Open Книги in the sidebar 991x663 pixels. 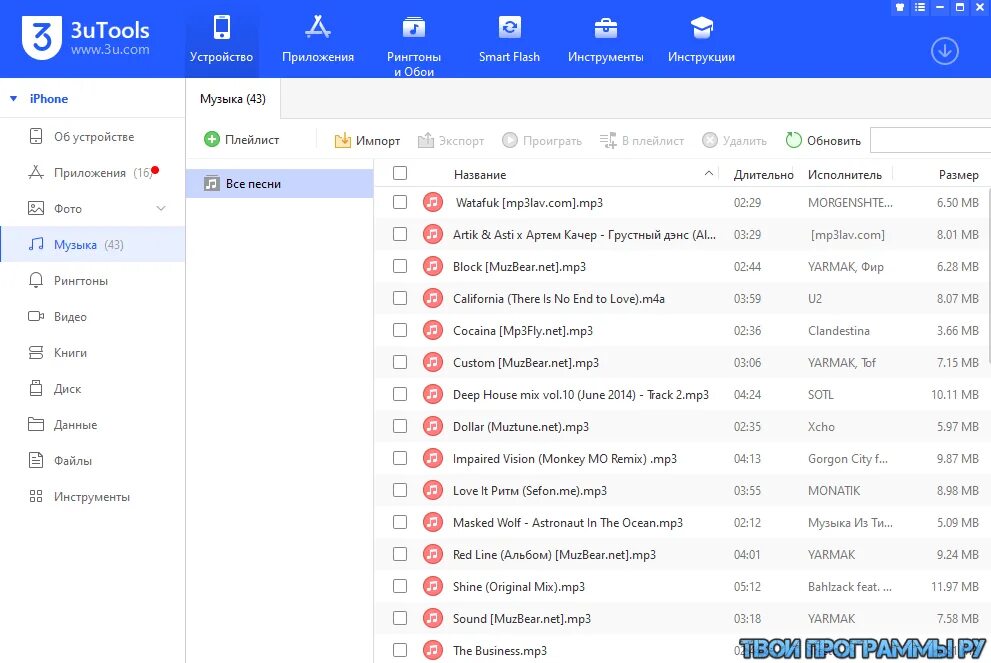pos(93,353)
